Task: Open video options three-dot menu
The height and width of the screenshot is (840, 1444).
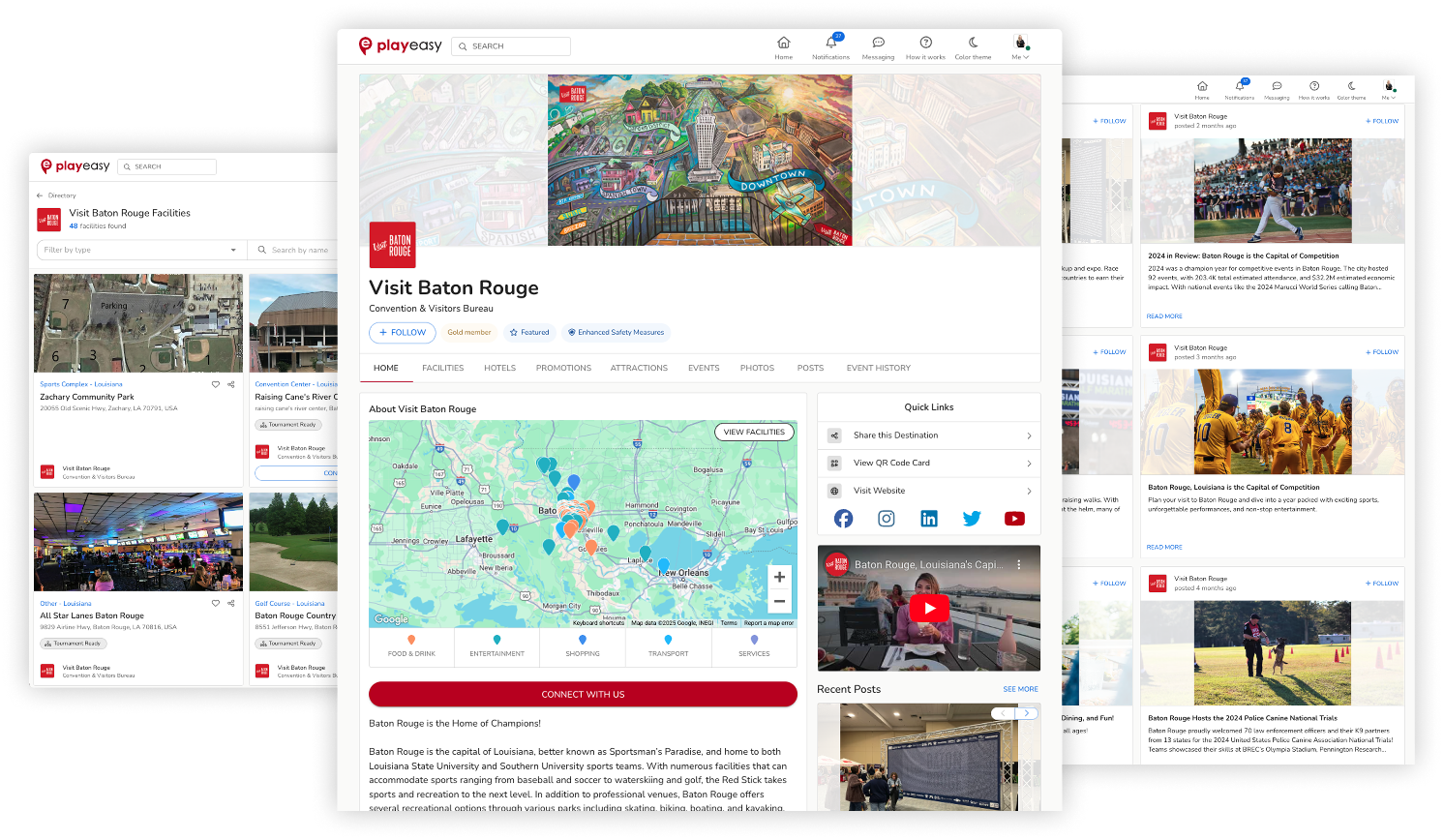Action: tap(1018, 564)
